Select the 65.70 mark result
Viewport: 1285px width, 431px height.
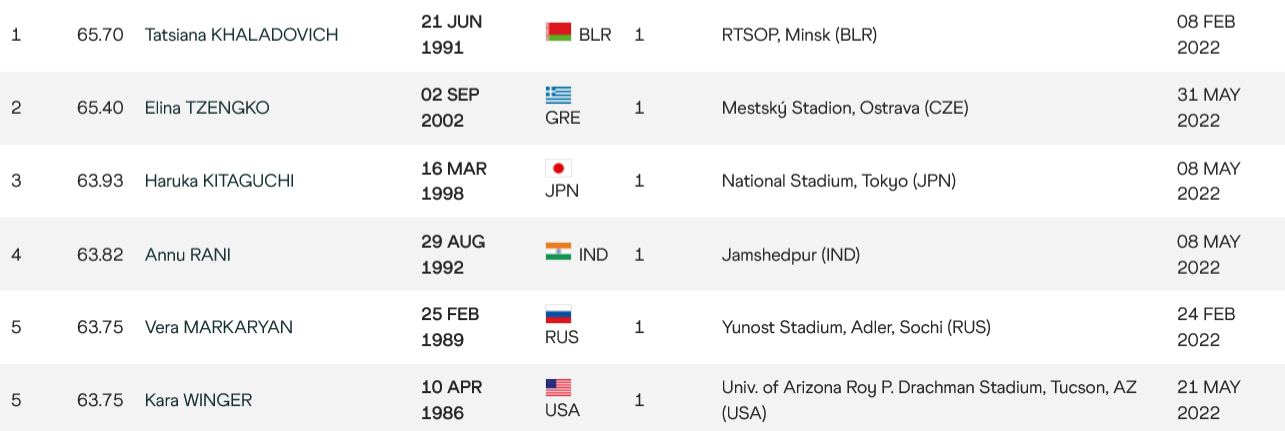tap(100, 35)
